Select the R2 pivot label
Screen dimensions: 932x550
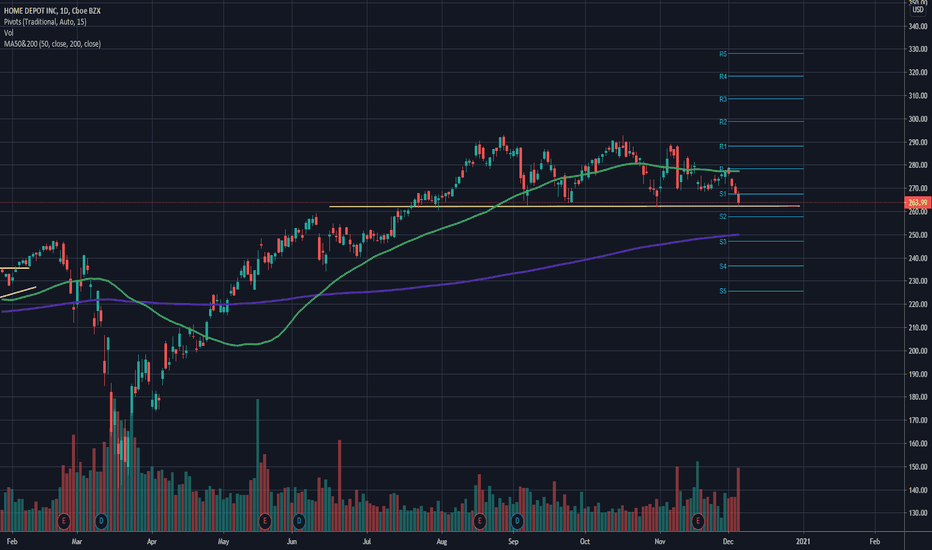tap(723, 122)
